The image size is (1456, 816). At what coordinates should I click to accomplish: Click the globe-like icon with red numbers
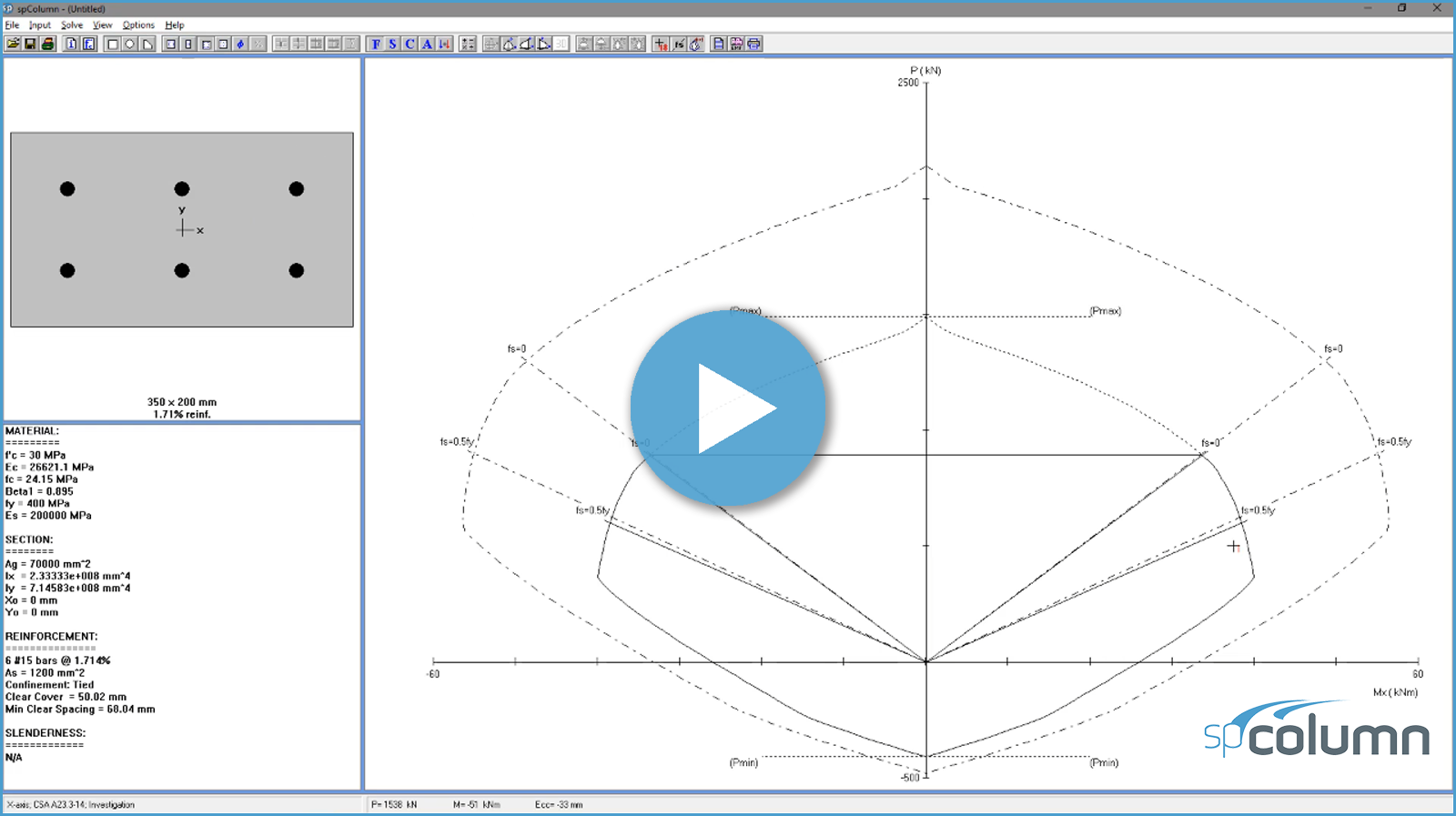click(696, 44)
